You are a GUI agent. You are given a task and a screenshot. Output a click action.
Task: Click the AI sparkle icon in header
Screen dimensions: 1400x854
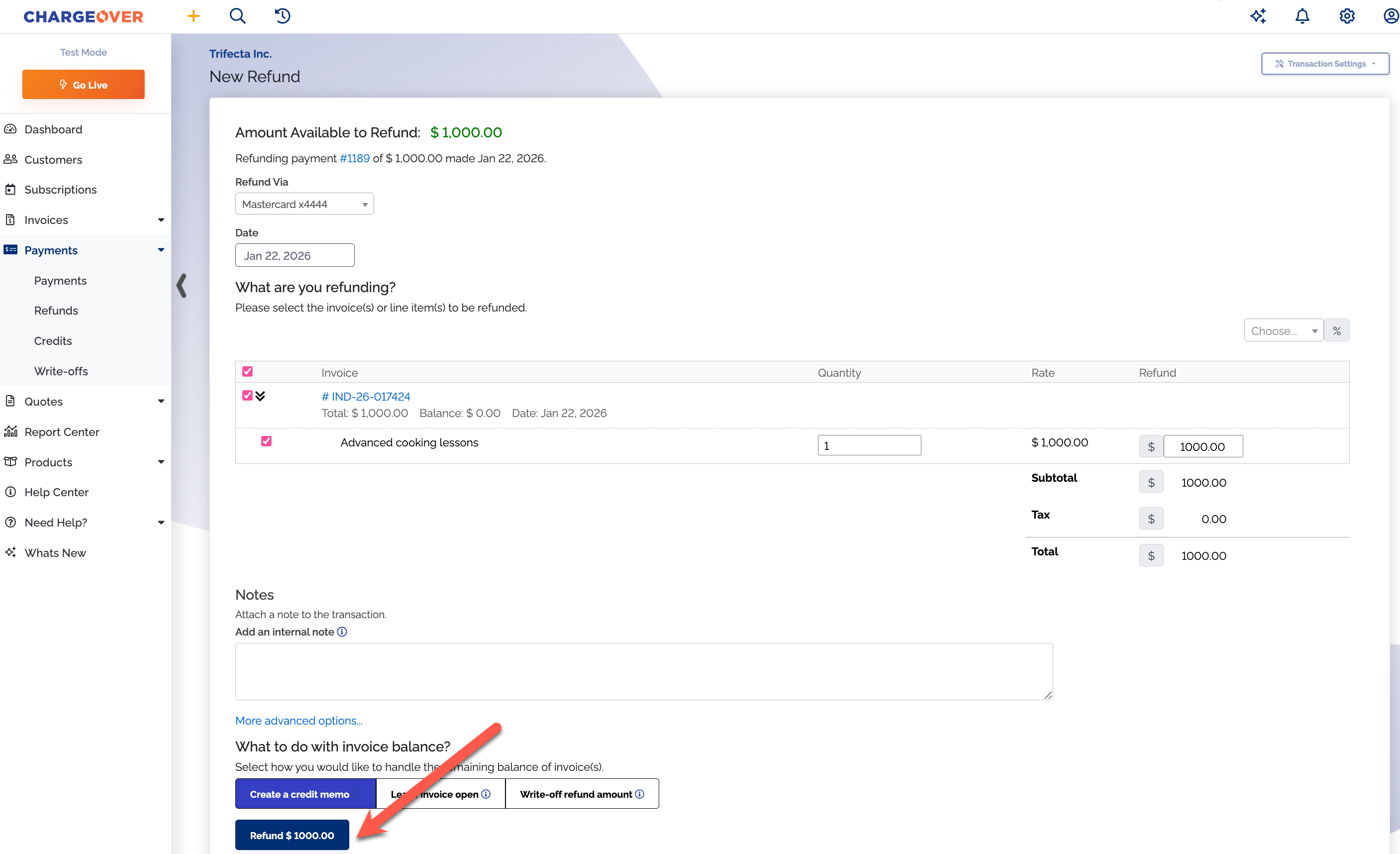[1258, 16]
